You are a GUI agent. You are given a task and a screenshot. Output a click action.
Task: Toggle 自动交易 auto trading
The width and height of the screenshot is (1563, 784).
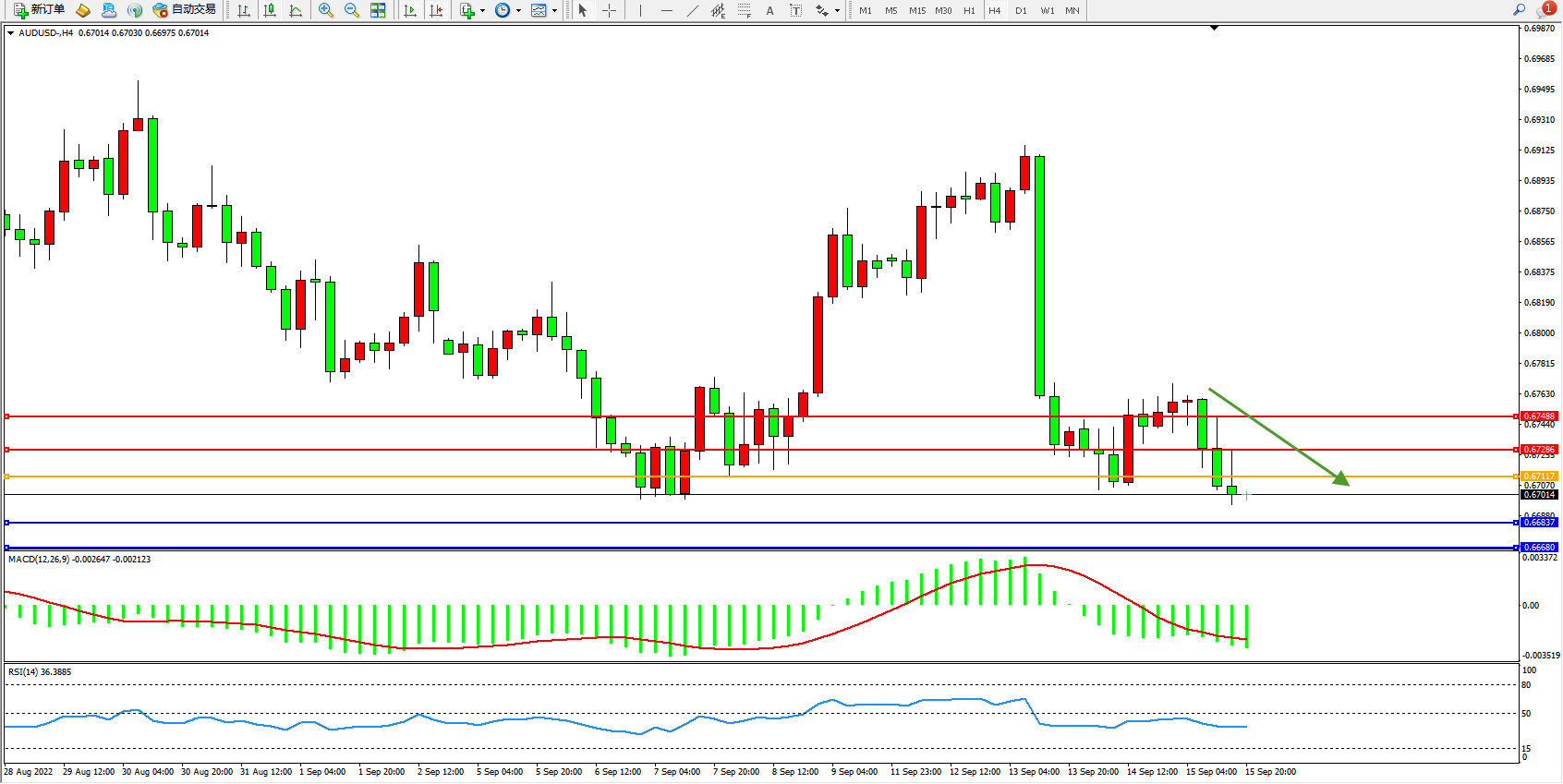pos(184,10)
